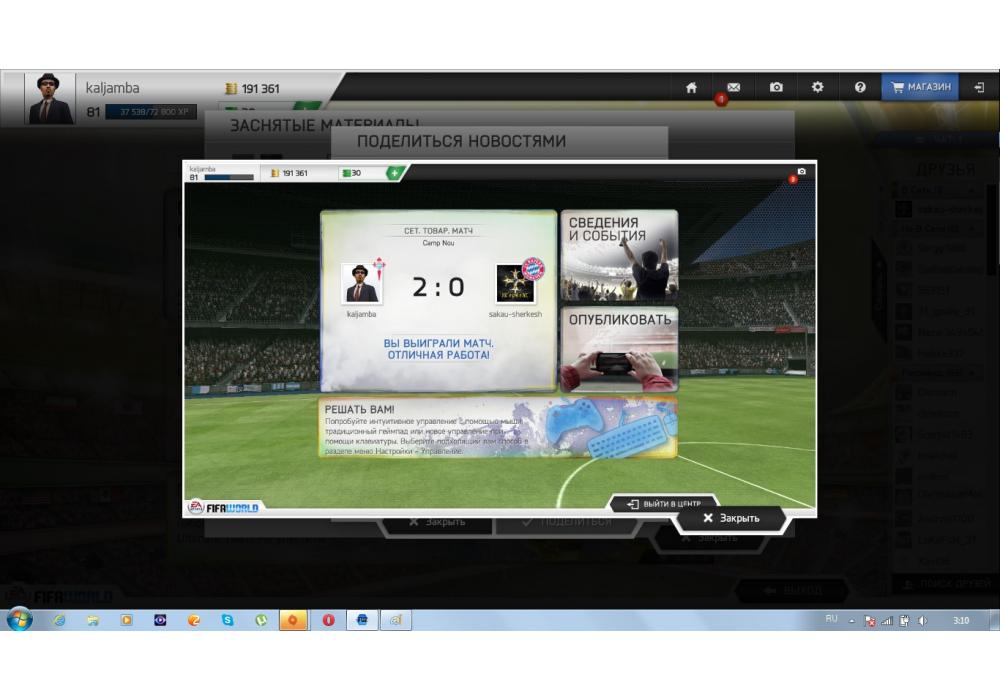Launch Internet Explorer from the taskbar

59,620
